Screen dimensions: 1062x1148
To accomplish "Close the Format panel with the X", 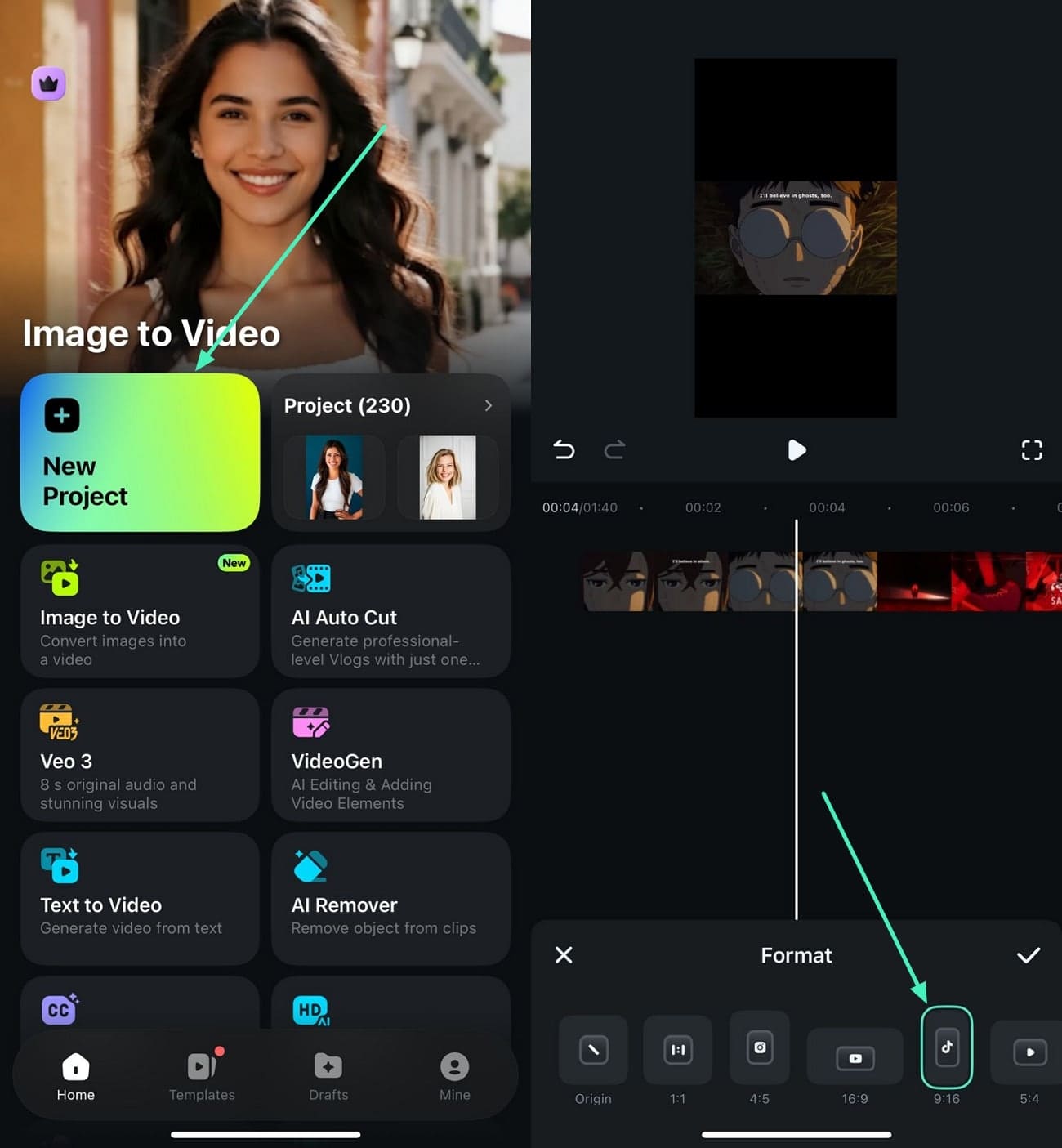I will tap(563, 955).
